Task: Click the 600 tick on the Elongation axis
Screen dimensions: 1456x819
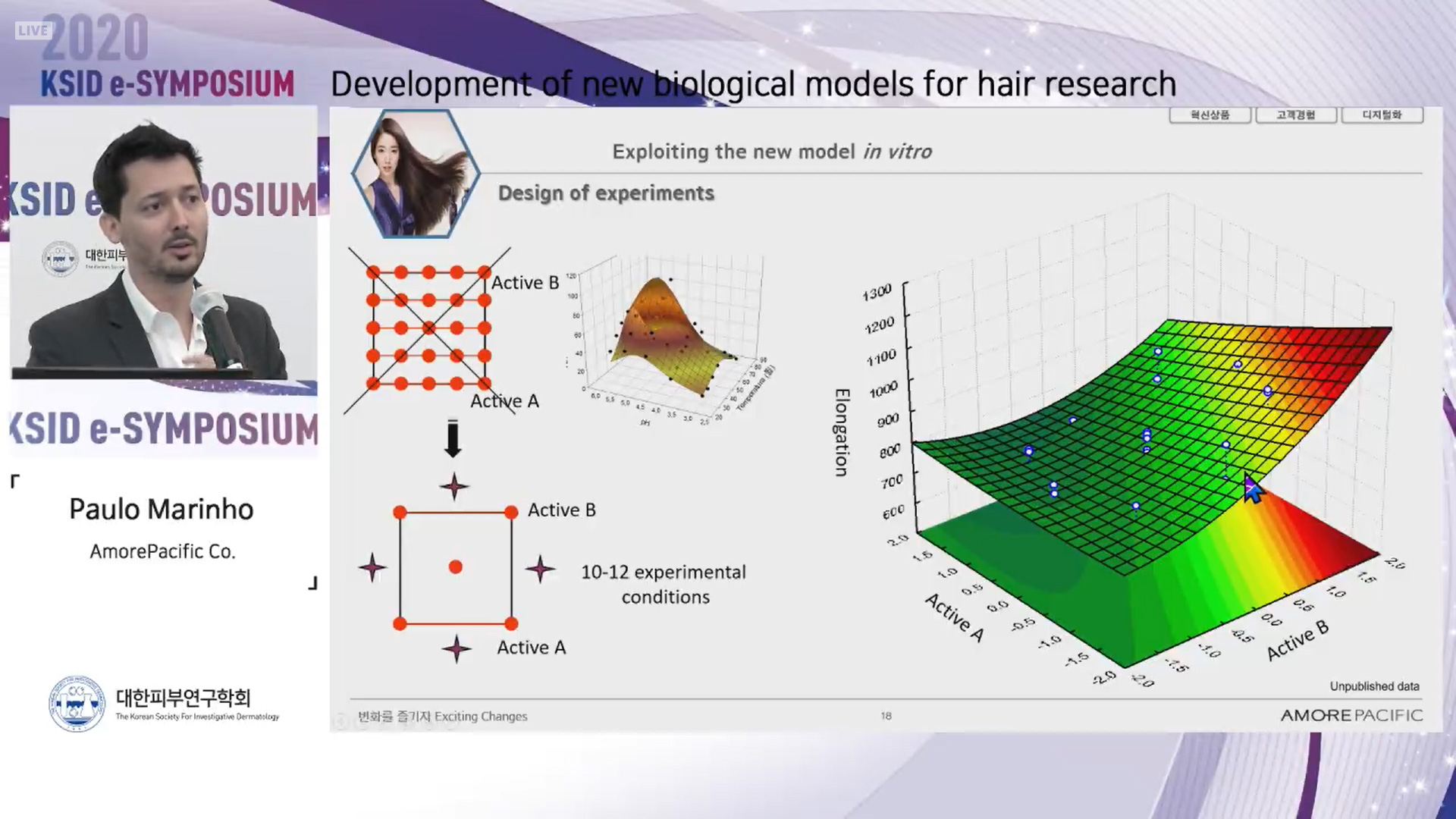Action: click(893, 512)
